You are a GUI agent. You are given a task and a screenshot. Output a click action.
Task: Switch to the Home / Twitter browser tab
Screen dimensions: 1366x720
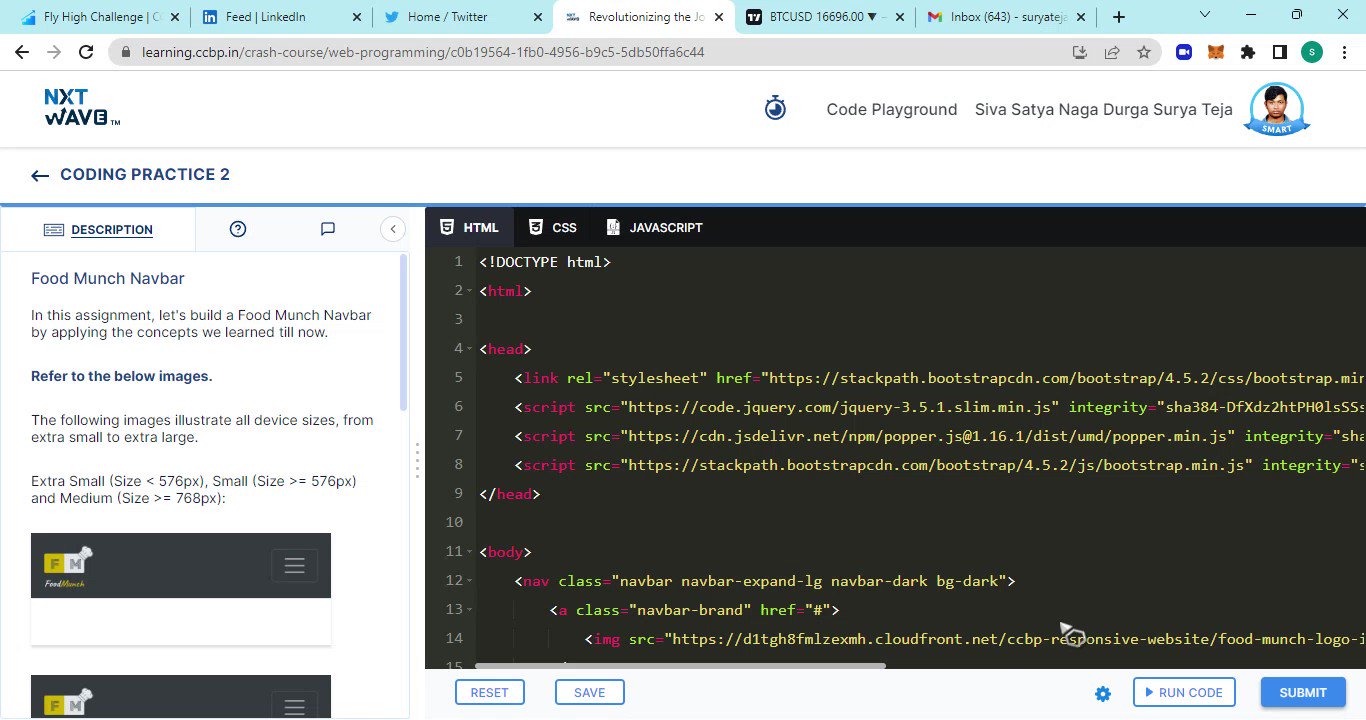pyautogui.click(x=461, y=17)
